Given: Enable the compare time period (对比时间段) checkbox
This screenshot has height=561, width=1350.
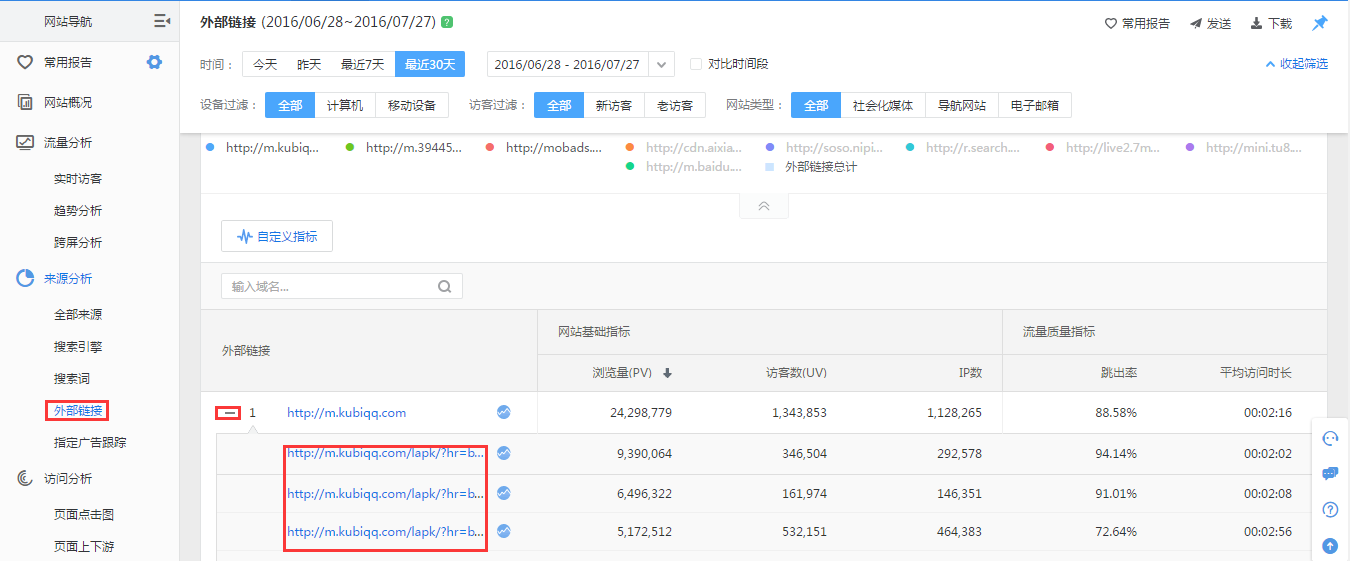Looking at the screenshot, I should pos(696,64).
